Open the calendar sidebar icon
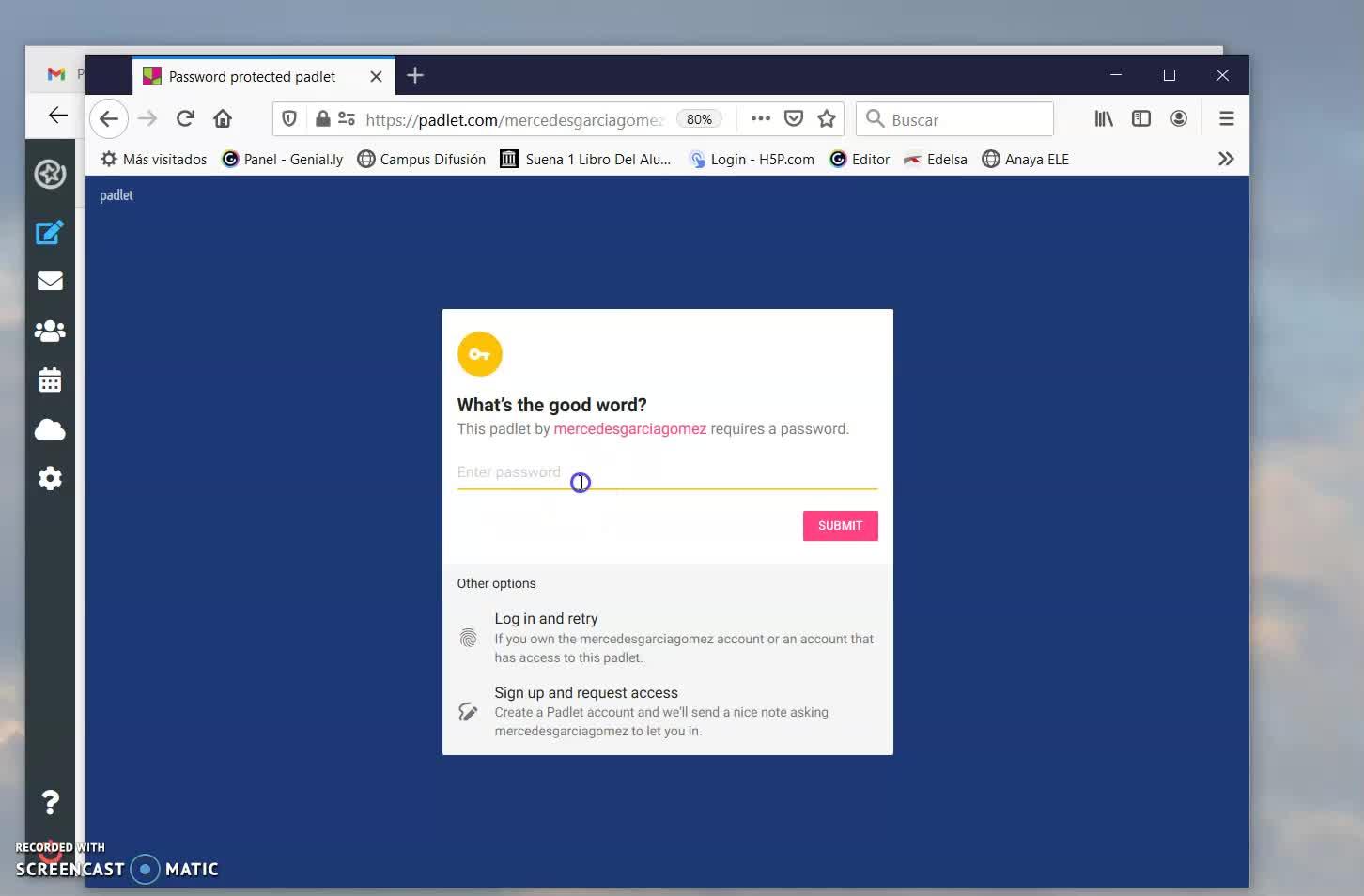The width and height of the screenshot is (1364, 896). [x=50, y=379]
